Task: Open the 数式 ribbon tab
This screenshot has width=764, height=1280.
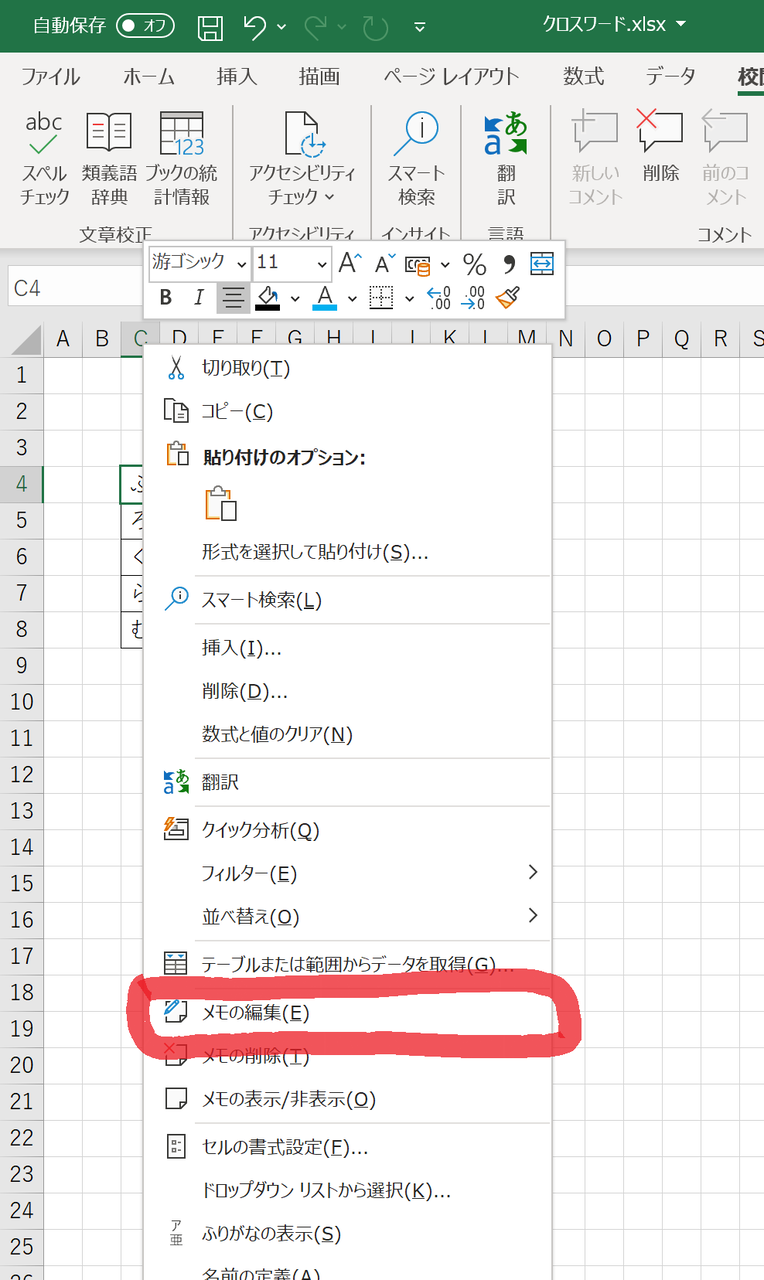Action: (x=583, y=77)
